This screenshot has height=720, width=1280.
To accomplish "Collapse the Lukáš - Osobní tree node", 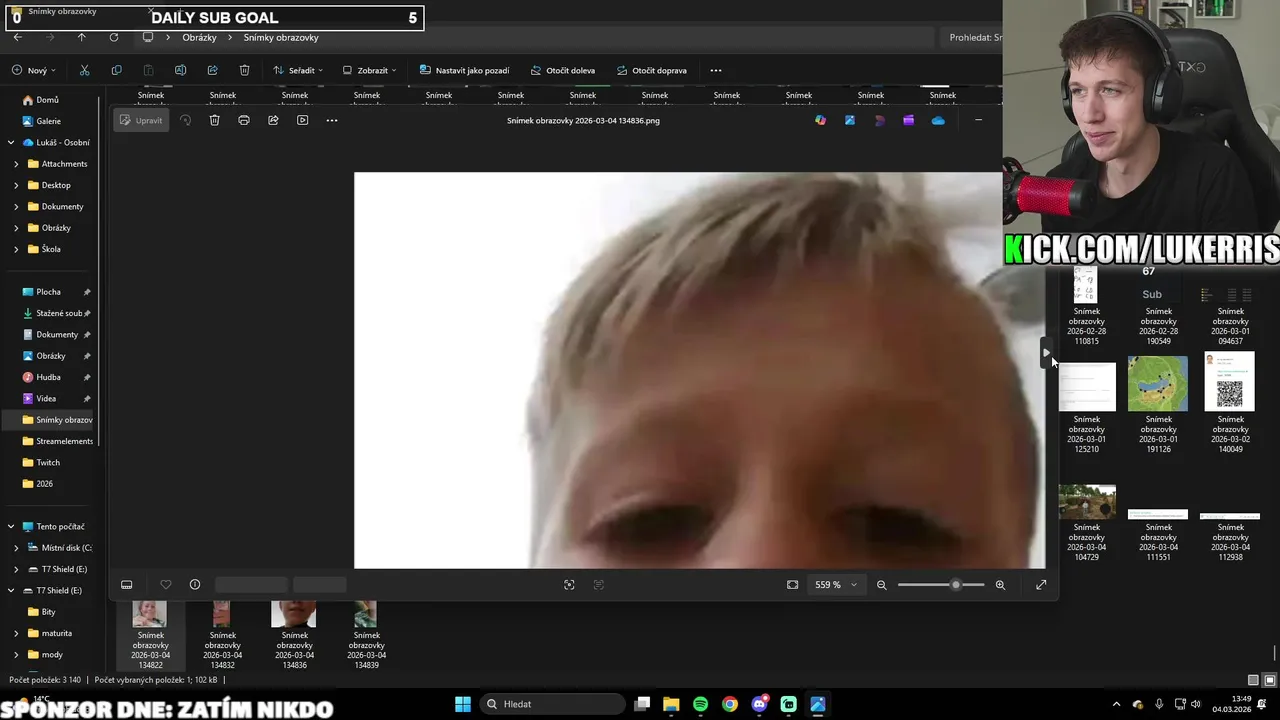I will pos(11,142).
